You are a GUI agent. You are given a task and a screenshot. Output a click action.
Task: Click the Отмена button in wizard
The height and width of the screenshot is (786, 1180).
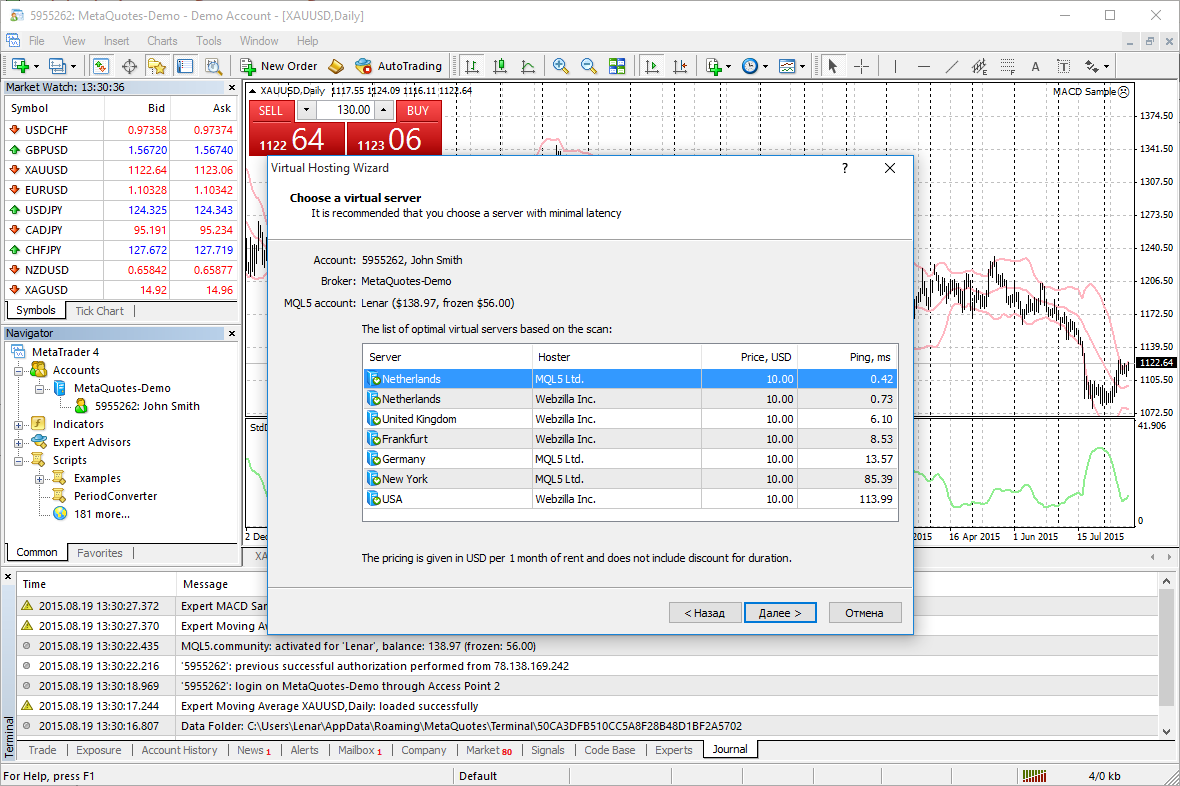pos(864,612)
